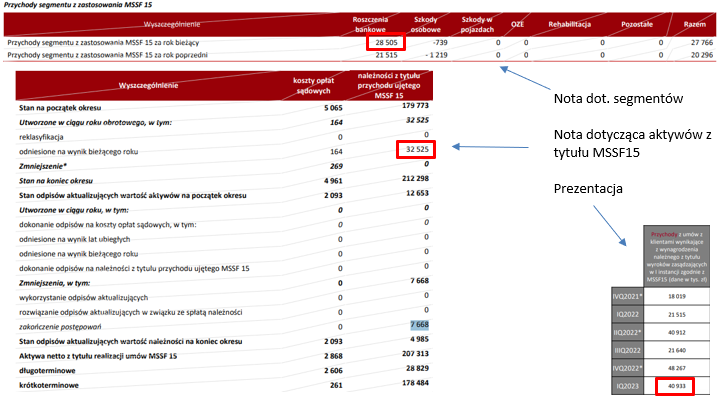This screenshot has width=720, height=400.
Task: Select the value 12 653
Action: tap(417, 193)
